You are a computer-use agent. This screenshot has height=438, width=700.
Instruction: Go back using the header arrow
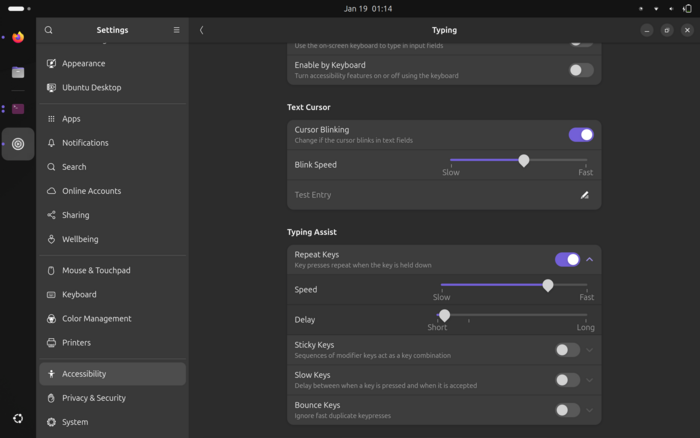click(x=201, y=30)
